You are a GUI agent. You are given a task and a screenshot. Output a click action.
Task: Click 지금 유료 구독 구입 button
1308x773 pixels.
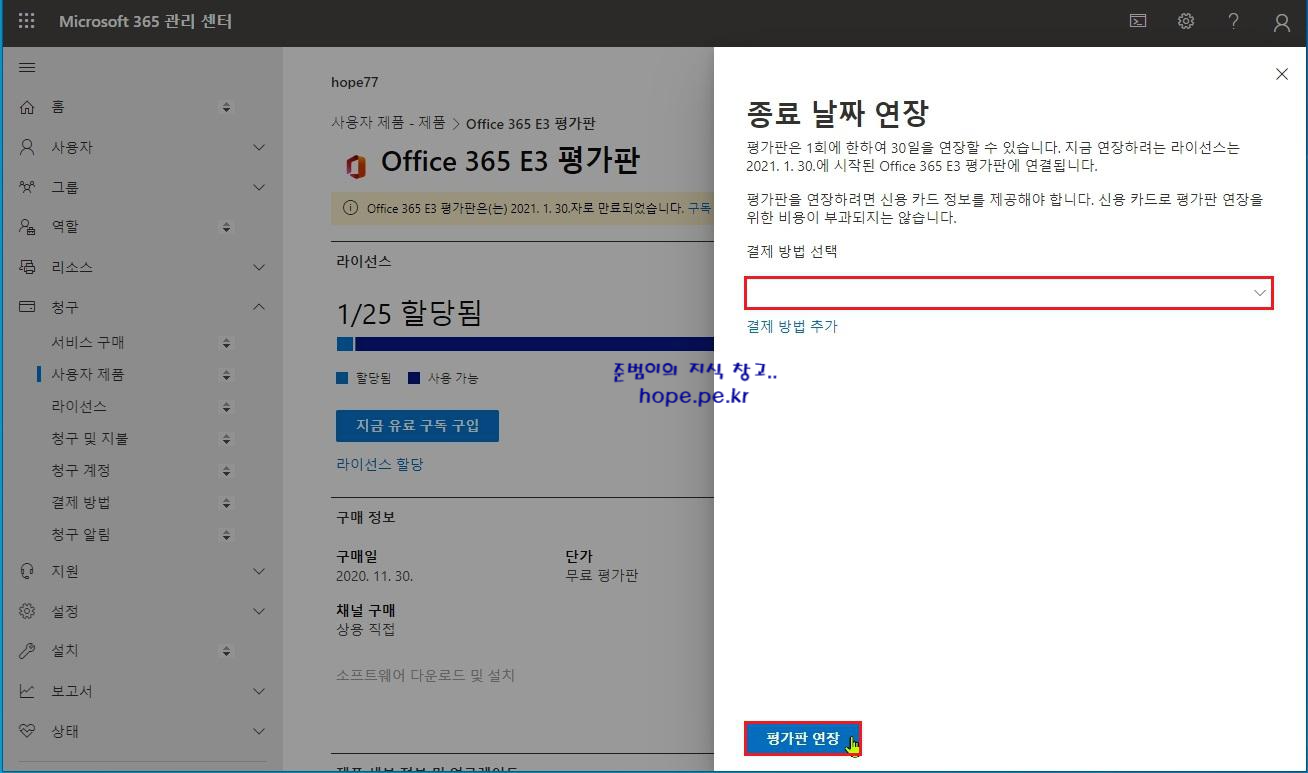pos(417,425)
